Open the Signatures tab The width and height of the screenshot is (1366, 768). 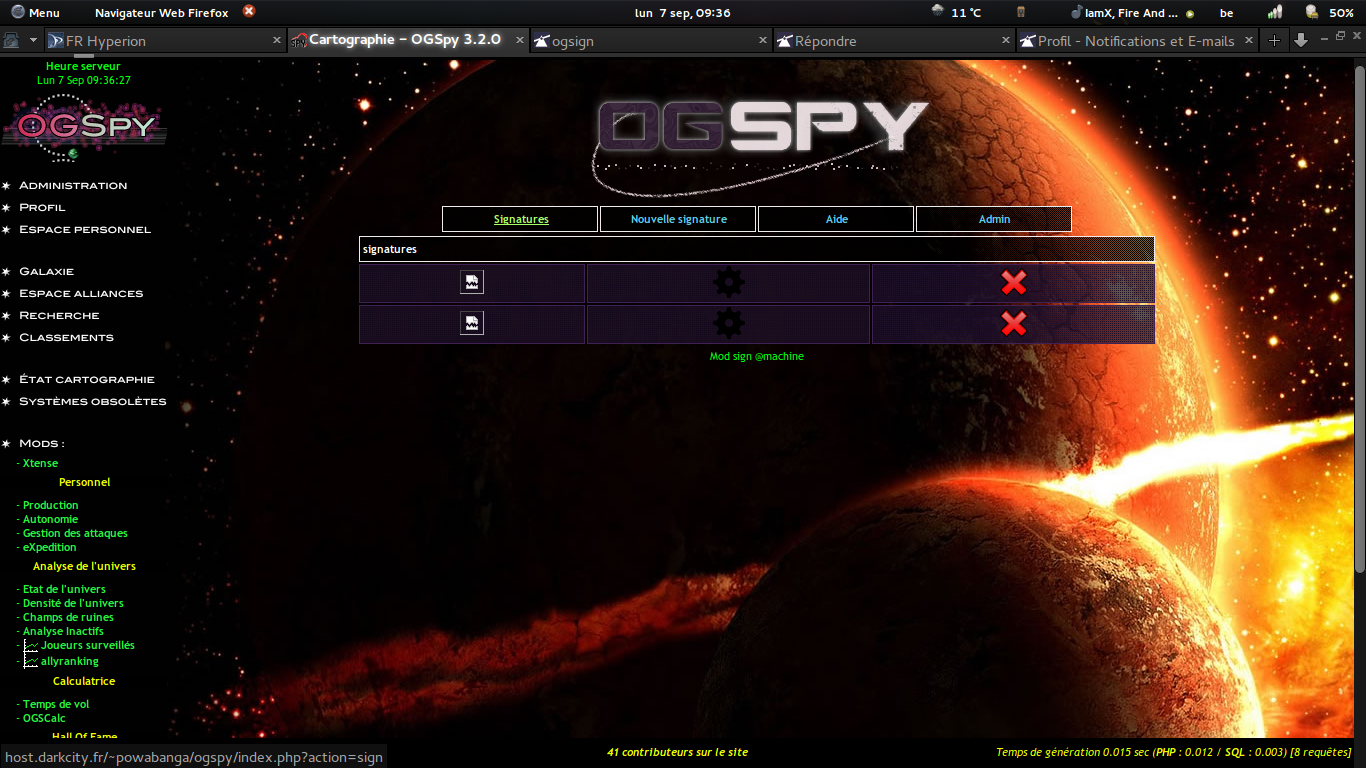click(520, 219)
